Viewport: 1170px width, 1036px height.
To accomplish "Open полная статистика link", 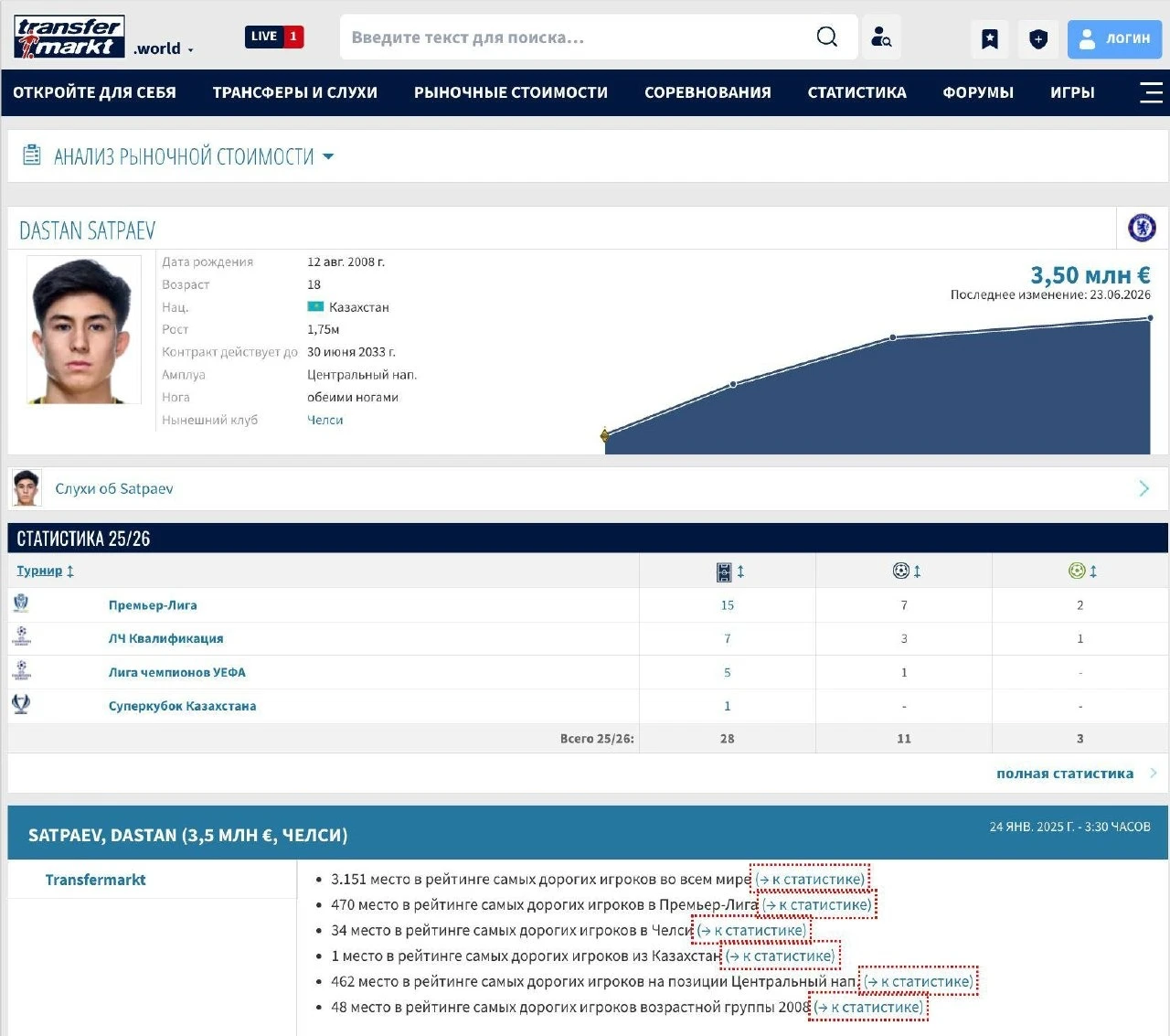I will pyautogui.click(x=1065, y=774).
